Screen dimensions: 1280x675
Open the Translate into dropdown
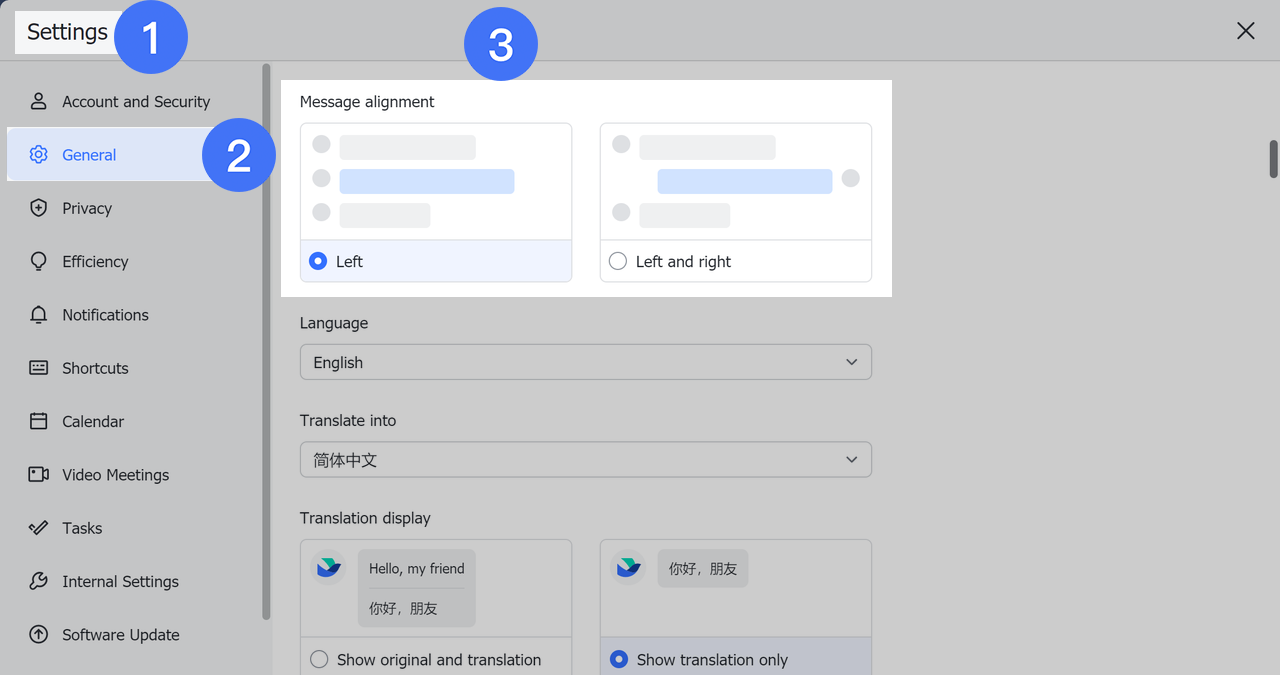click(585, 459)
